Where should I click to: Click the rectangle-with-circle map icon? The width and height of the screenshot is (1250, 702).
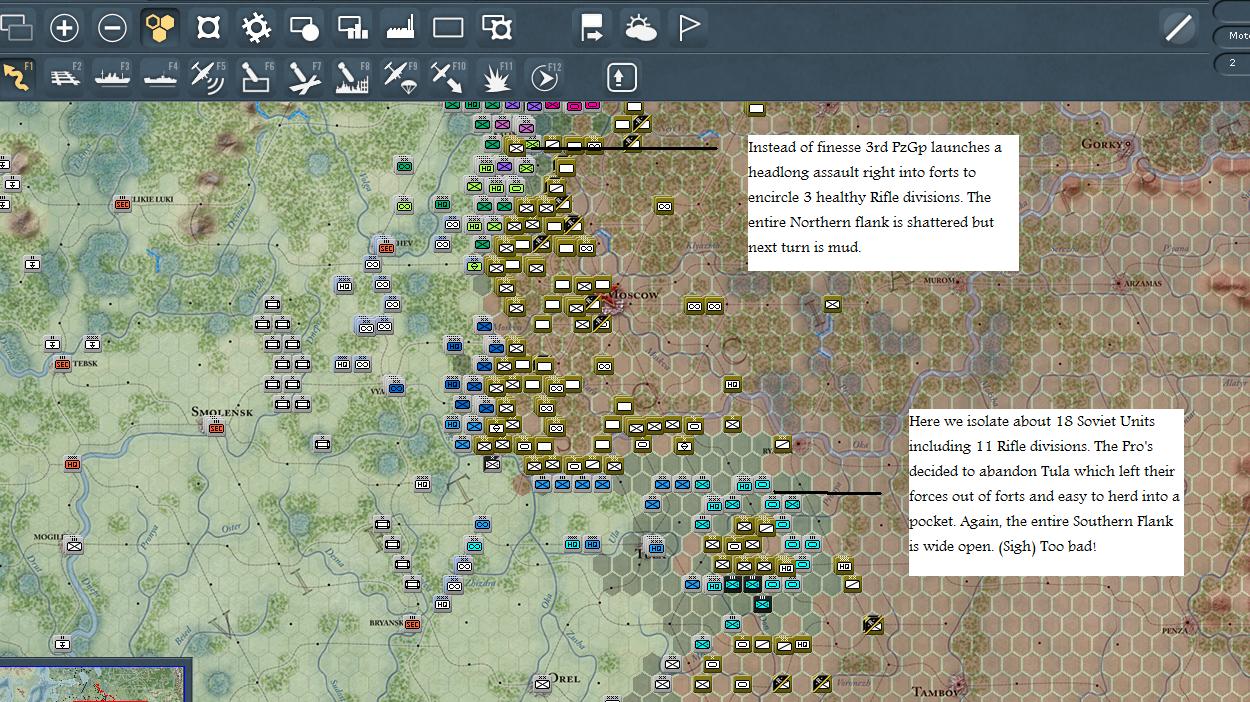tap(304, 28)
